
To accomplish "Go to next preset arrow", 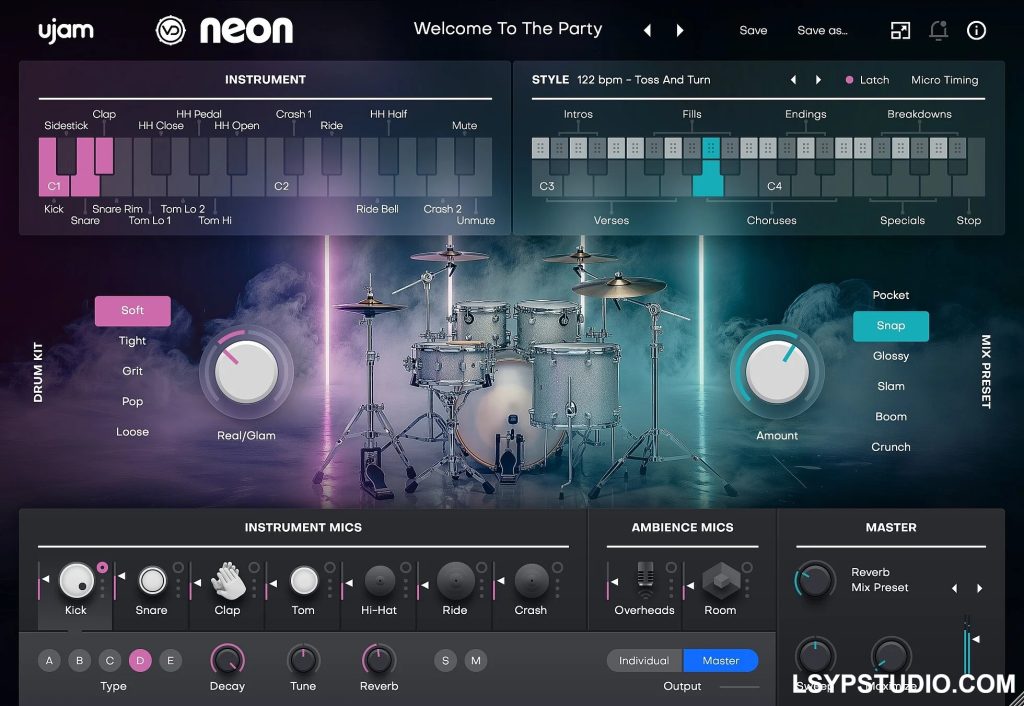I will tap(680, 30).
